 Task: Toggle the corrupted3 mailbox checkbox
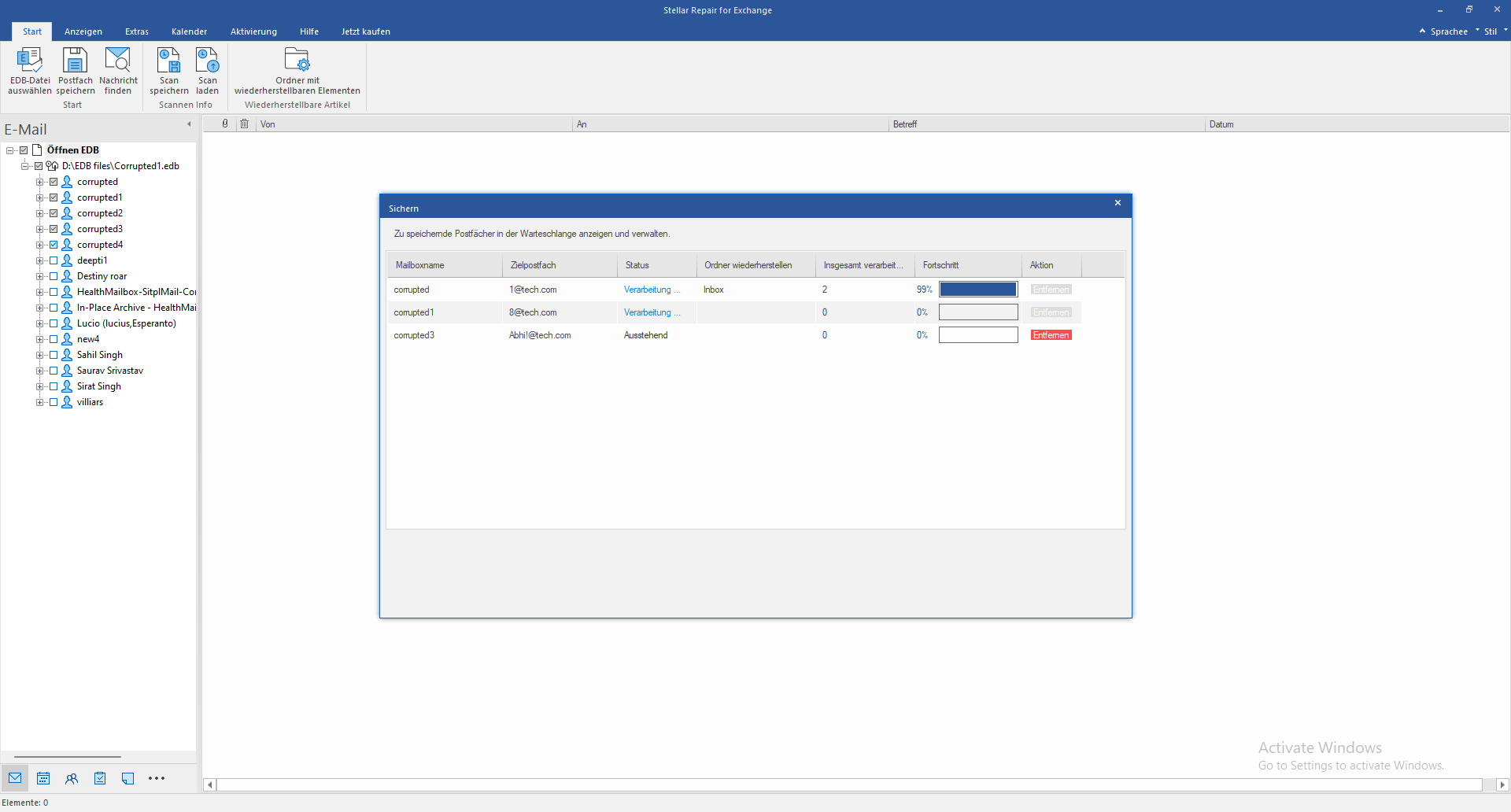54,229
